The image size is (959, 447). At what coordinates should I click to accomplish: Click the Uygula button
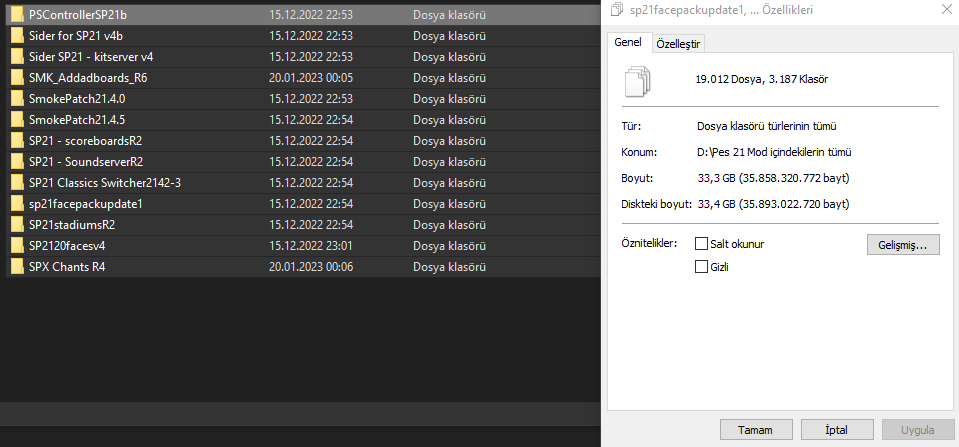[917, 430]
